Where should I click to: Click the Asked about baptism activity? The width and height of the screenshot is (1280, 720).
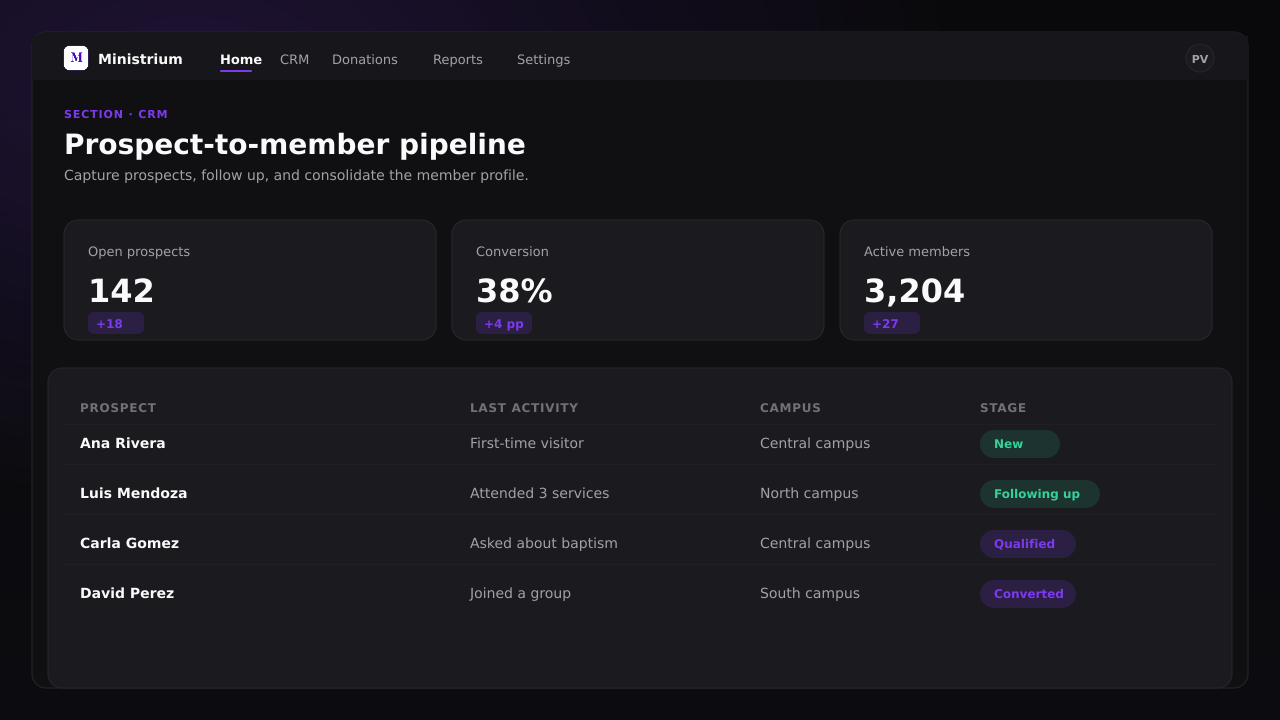click(544, 543)
